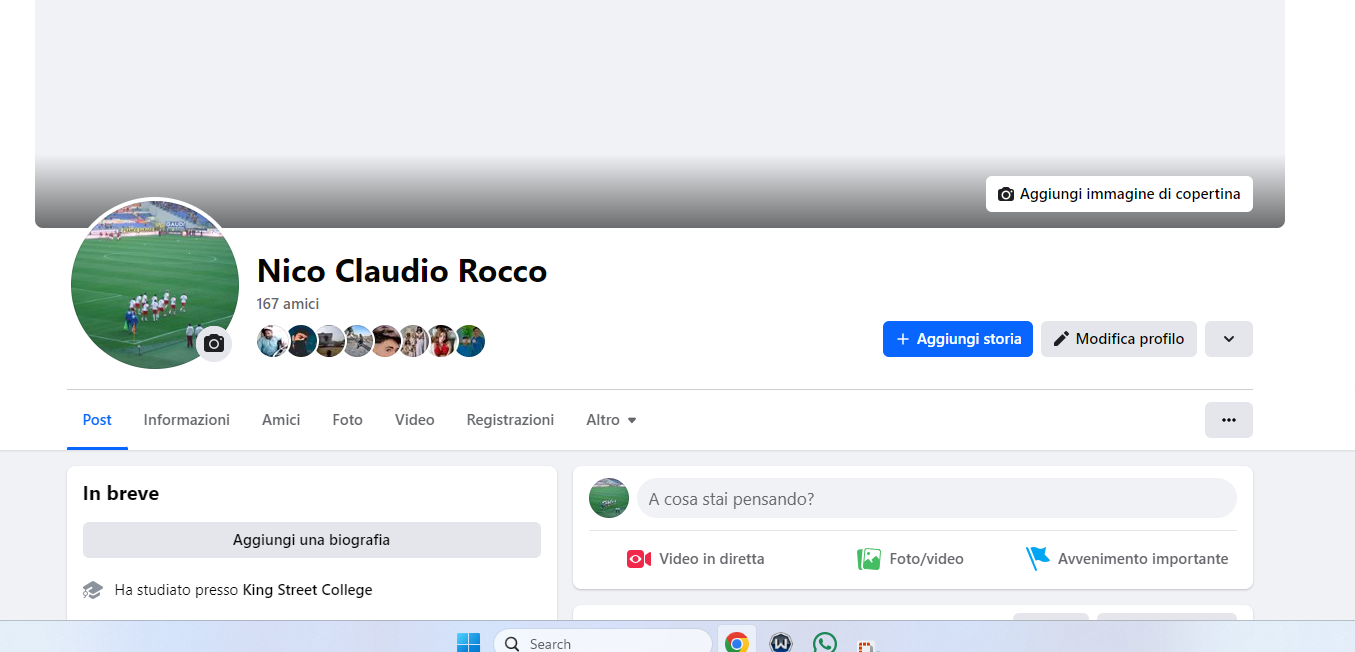Click the camera icon on profile picture
1355x652 pixels.
(x=214, y=344)
